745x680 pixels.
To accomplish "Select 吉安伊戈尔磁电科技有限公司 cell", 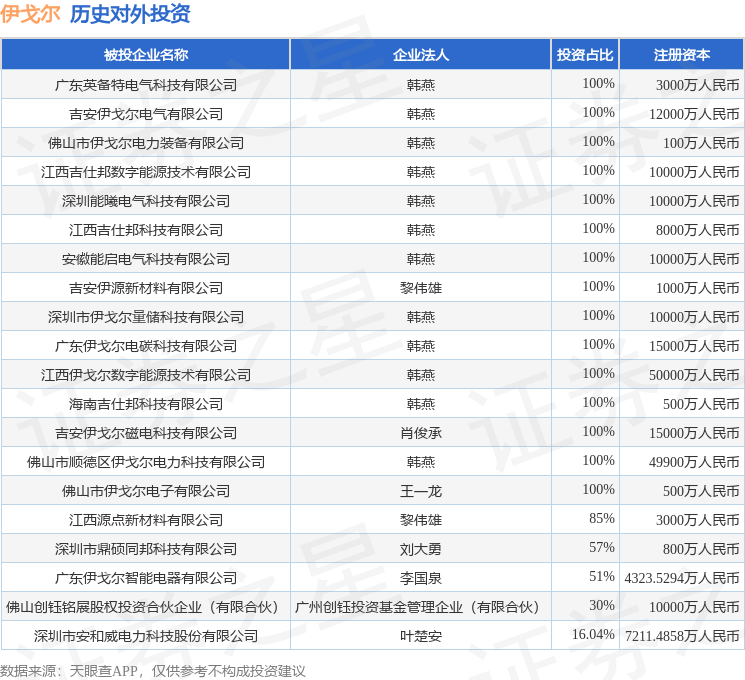I will pyautogui.click(x=146, y=433).
